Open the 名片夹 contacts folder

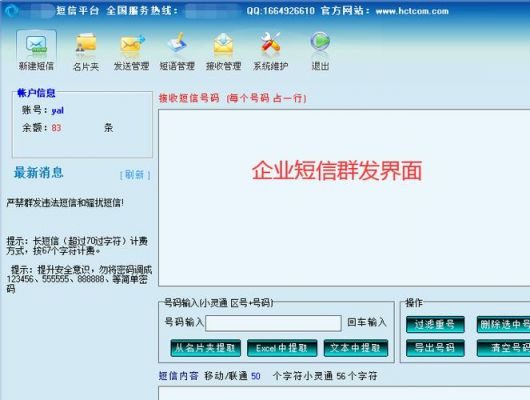click(x=86, y=52)
